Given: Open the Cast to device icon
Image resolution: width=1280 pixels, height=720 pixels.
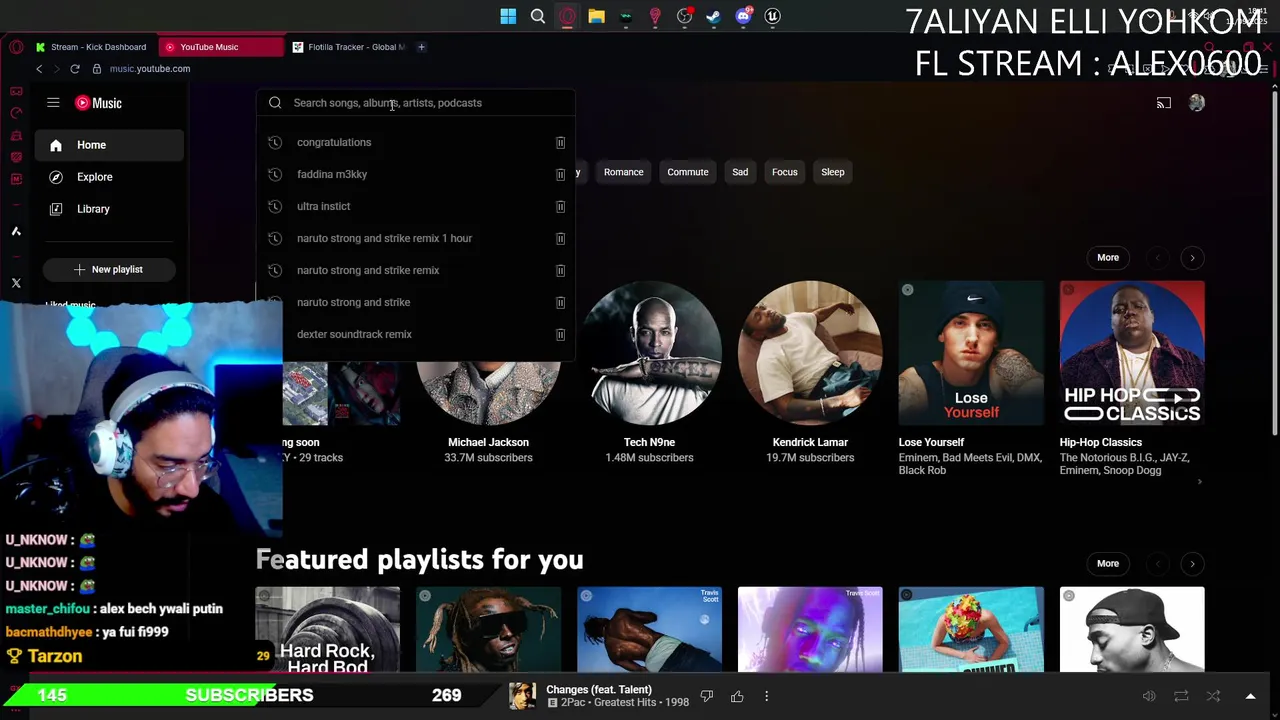Looking at the screenshot, I should (x=1164, y=103).
